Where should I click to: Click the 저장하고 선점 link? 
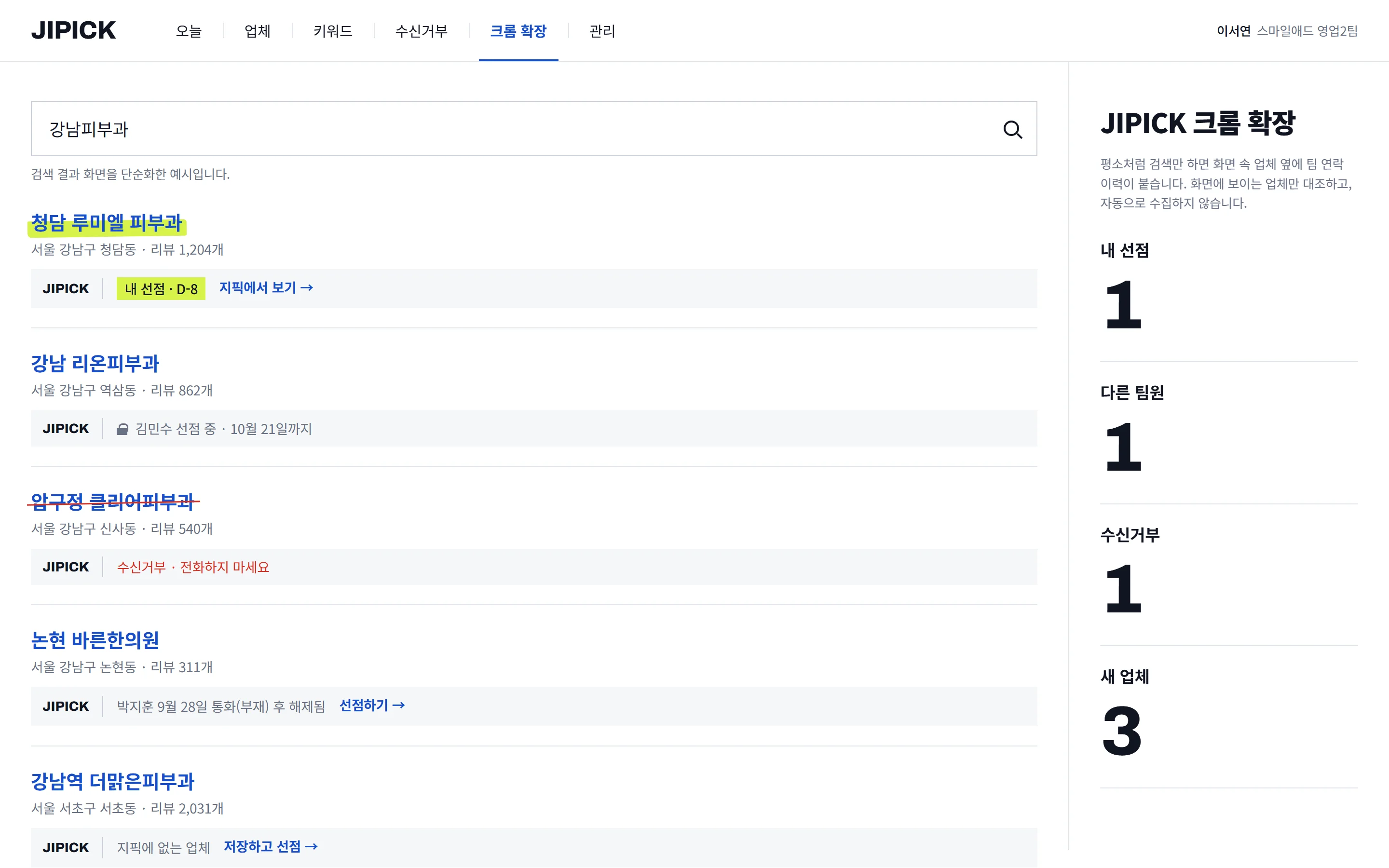(271, 846)
